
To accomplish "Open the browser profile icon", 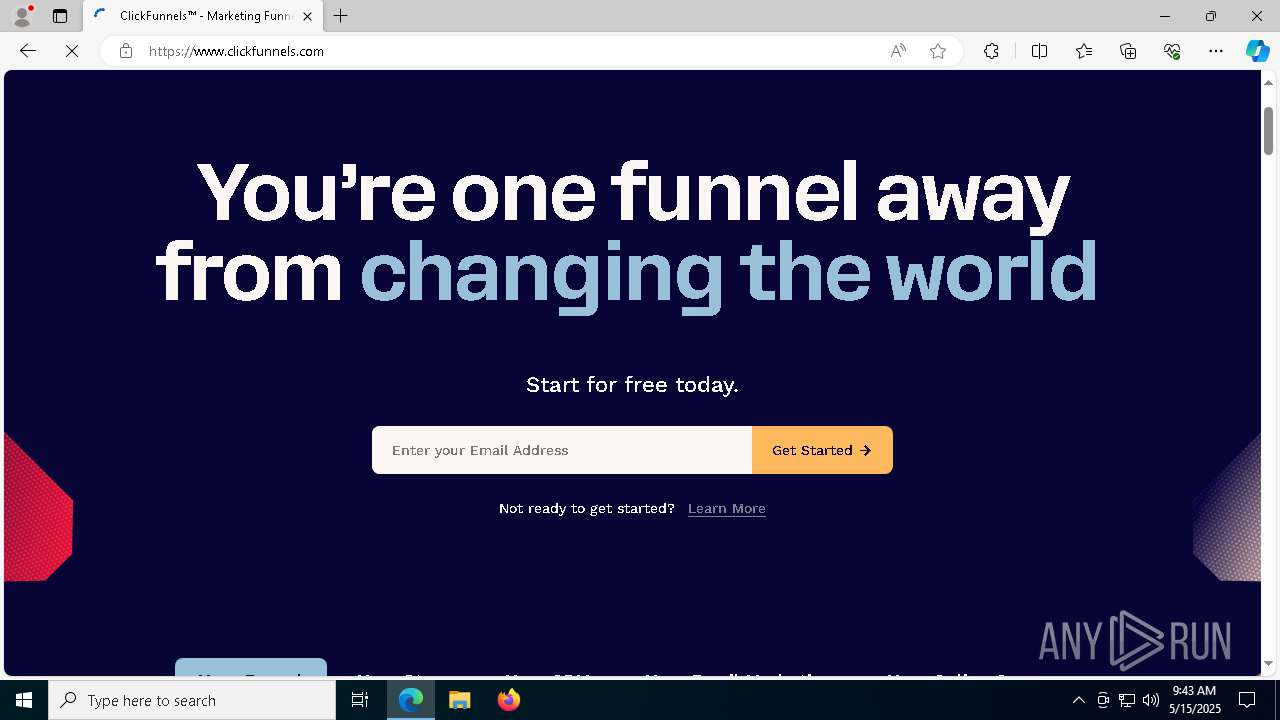I will point(22,16).
